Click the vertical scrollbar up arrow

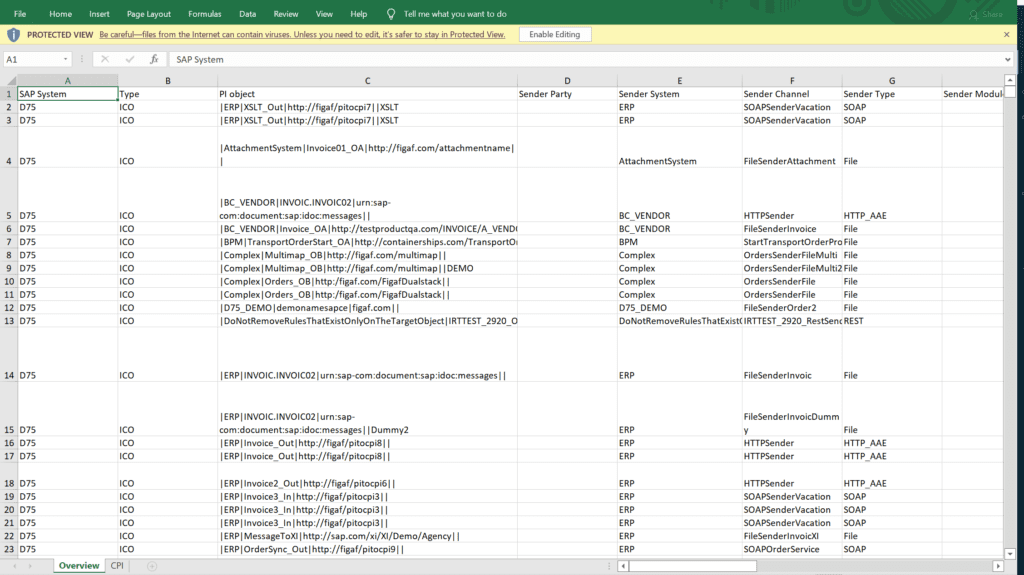(x=1010, y=80)
